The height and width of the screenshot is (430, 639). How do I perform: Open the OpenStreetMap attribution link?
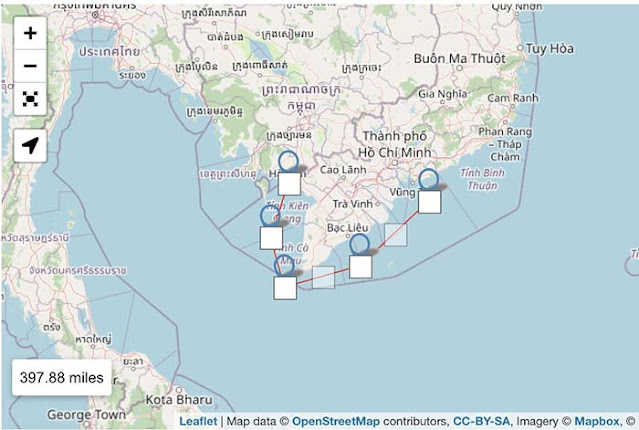coord(336,421)
